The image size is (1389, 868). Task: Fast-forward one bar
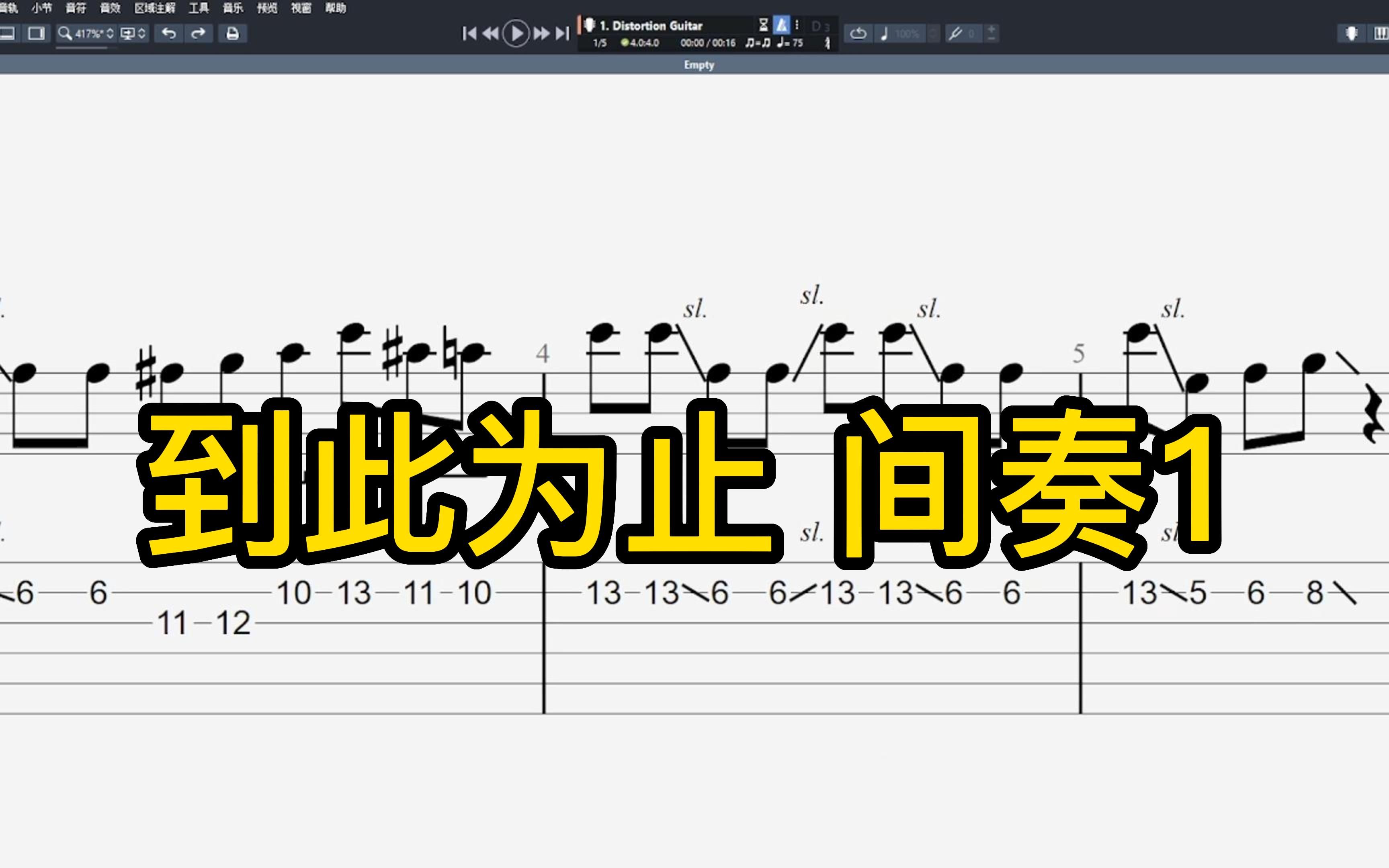pos(541,33)
